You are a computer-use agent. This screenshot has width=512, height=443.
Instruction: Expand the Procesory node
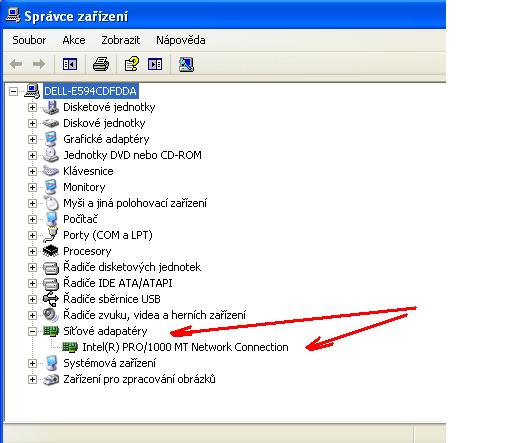tap(32, 251)
